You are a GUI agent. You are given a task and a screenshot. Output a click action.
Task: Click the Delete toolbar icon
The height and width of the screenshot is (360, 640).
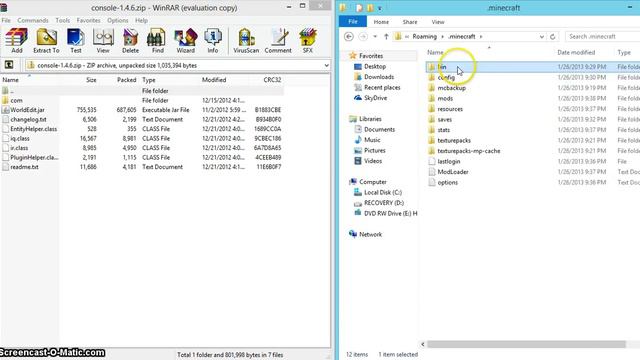130,41
